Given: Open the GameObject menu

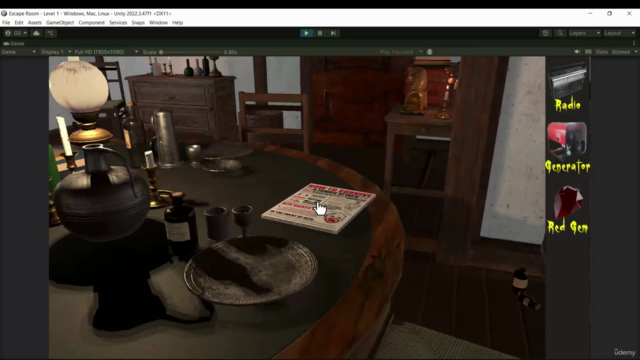Looking at the screenshot, I should 60,22.
